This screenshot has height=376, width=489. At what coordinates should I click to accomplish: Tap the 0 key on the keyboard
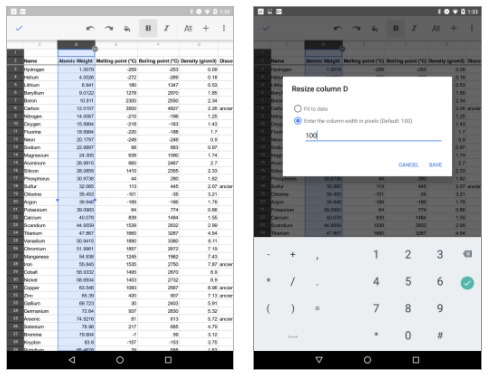408,335
